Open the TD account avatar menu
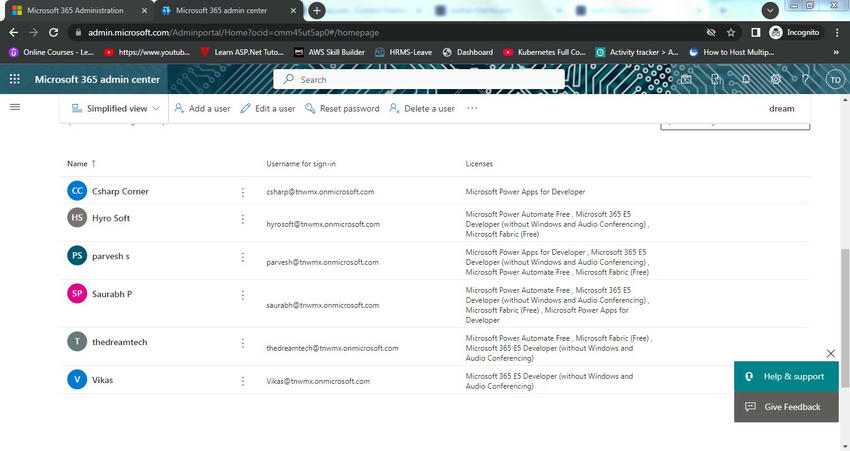 pos(835,80)
